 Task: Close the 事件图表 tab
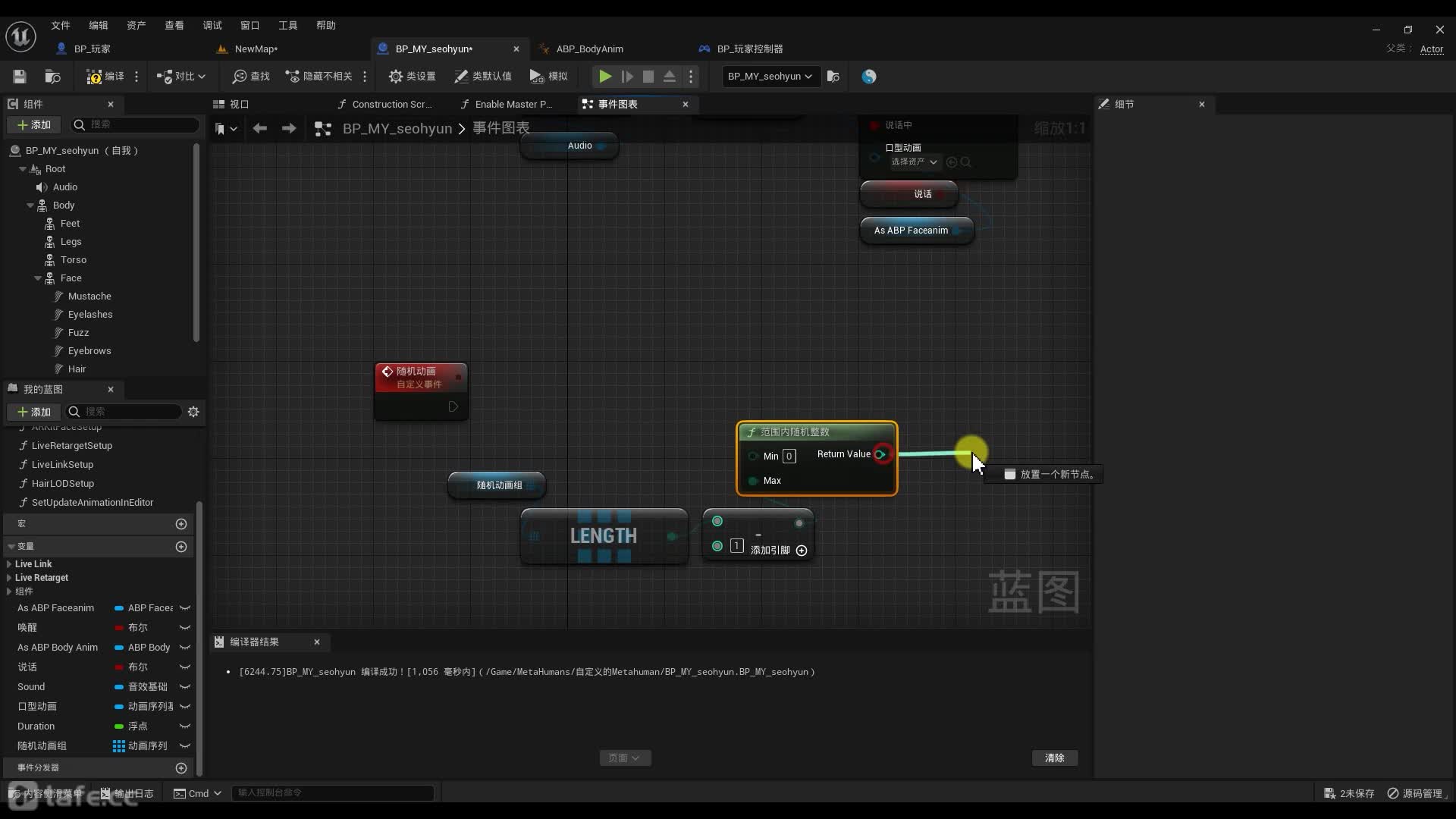(686, 105)
